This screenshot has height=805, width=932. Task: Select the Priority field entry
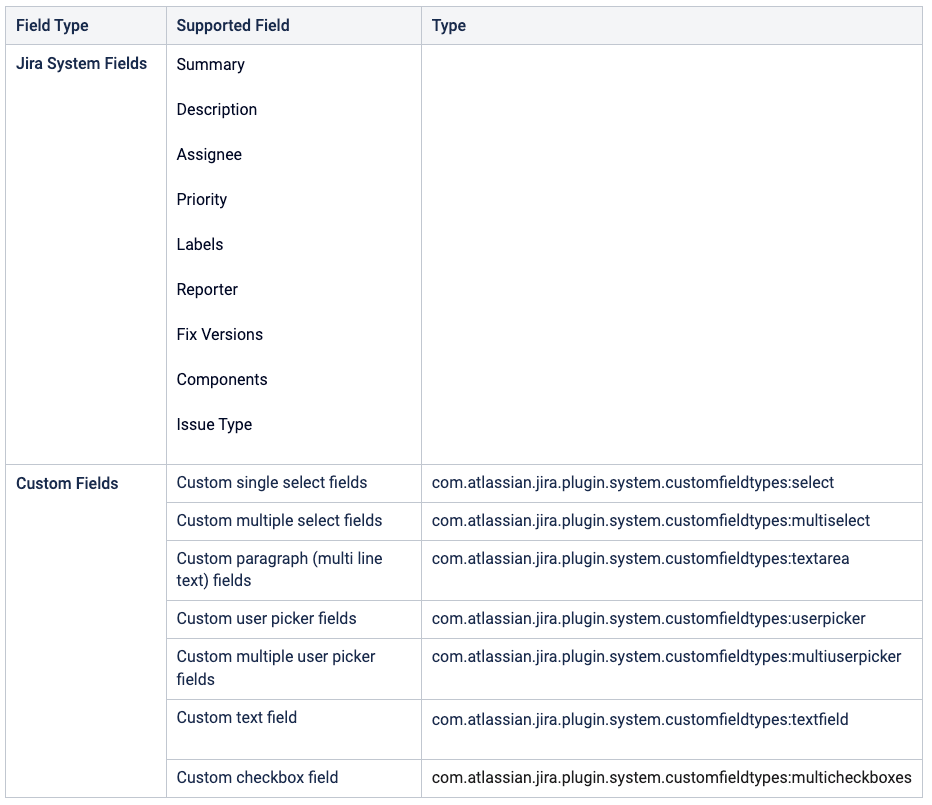coord(201,200)
